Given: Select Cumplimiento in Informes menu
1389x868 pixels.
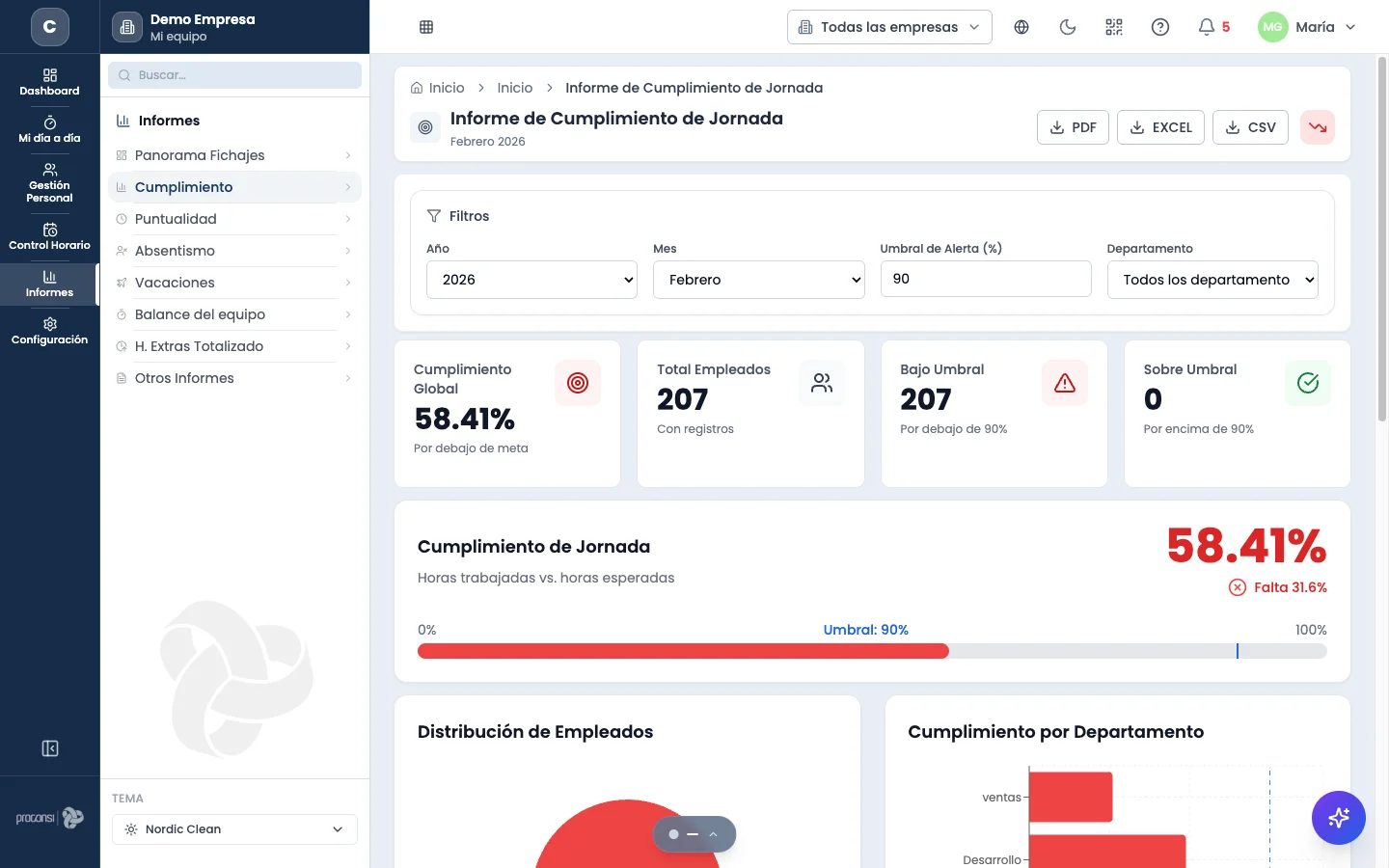Looking at the screenshot, I should (x=234, y=187).
